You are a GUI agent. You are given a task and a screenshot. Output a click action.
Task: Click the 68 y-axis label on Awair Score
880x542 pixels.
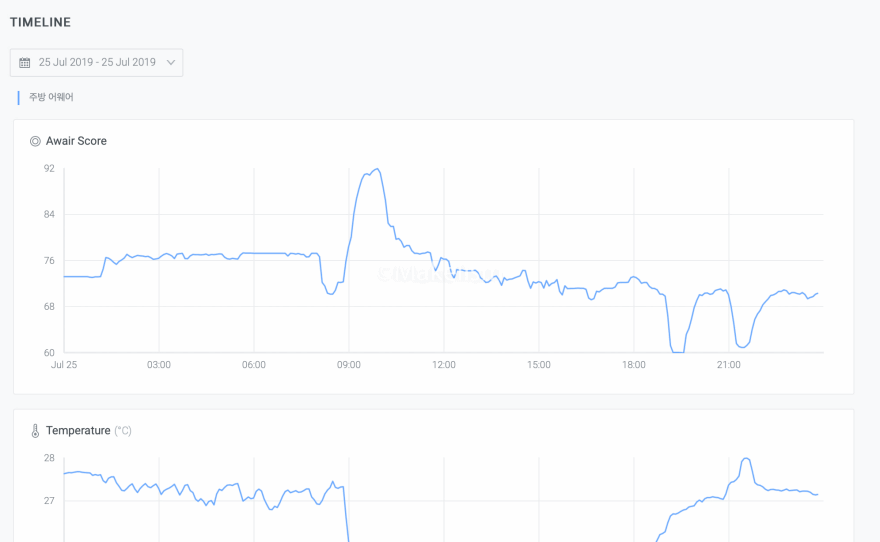(49, 306)
